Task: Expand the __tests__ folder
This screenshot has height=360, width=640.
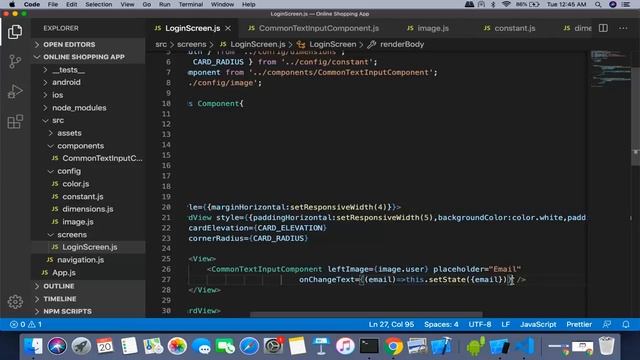Action: click(88, 70)
